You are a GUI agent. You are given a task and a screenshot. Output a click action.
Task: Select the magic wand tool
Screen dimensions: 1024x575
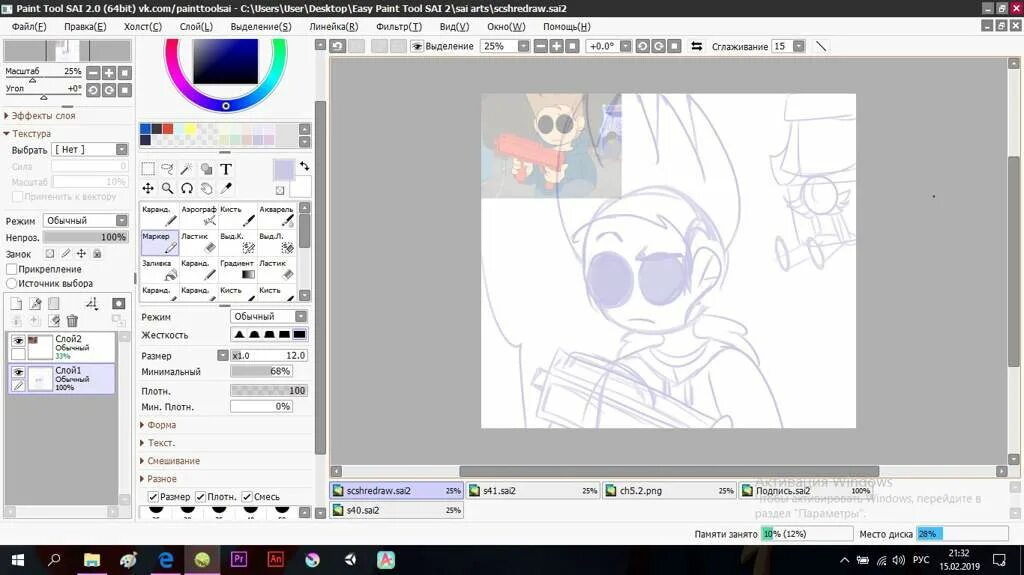click(187, 169)
